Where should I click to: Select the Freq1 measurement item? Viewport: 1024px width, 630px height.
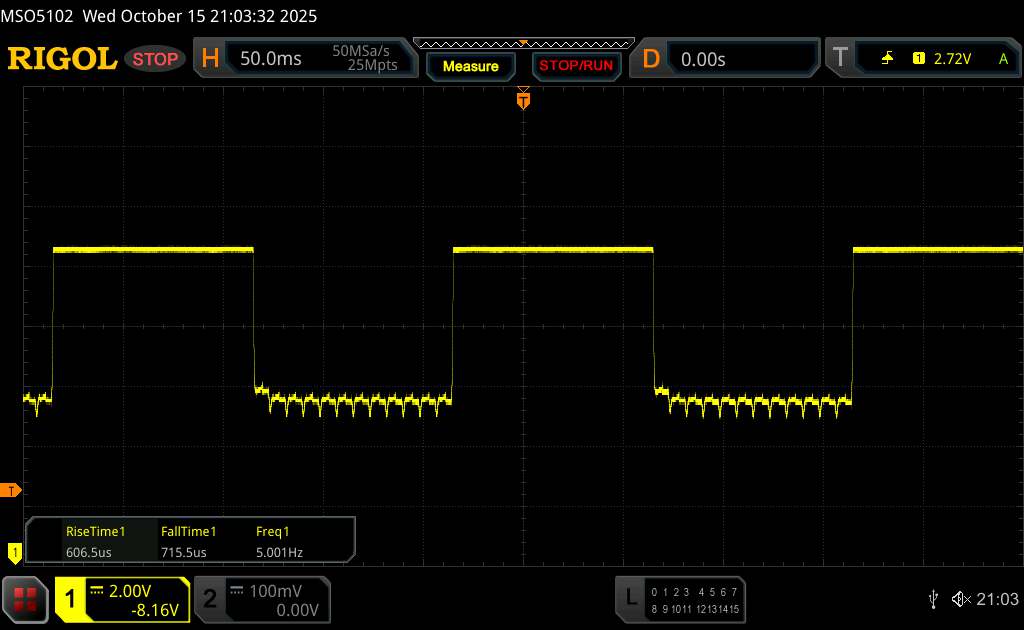tap(280, 540)
